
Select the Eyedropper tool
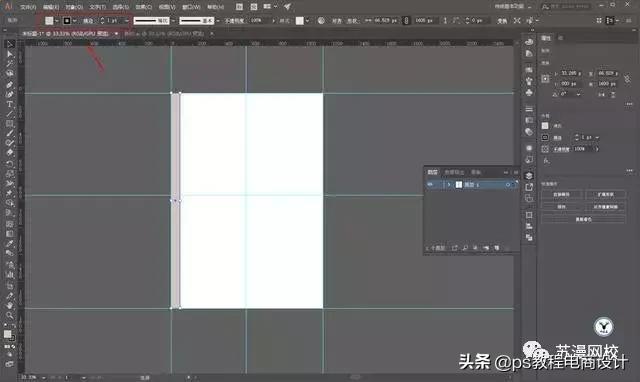(x=10, y=244)
